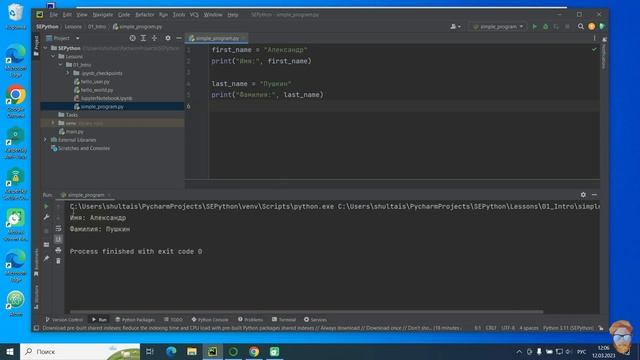The height and width of the screenshot is (360, 640).
Task: Open the View menu
Action: [82, 15]
